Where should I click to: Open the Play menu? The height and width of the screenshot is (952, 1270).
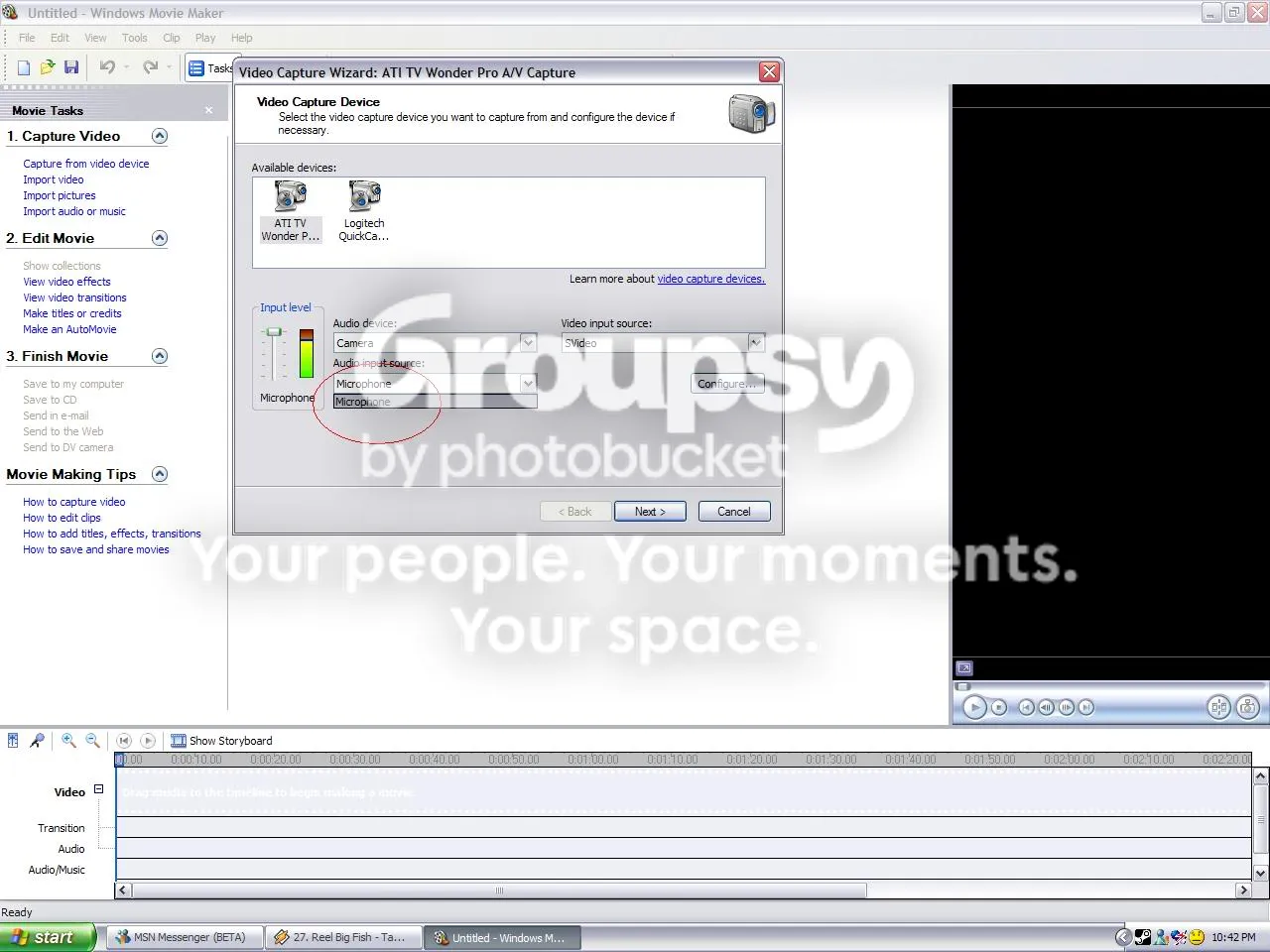205,38
